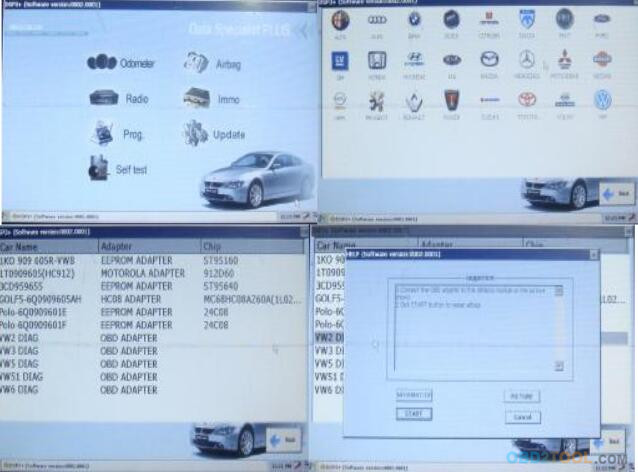The height and width of the screenshot is (472, 638).
Task: Select the 1T0909605(HC912) row
Action: click(152, 273)
